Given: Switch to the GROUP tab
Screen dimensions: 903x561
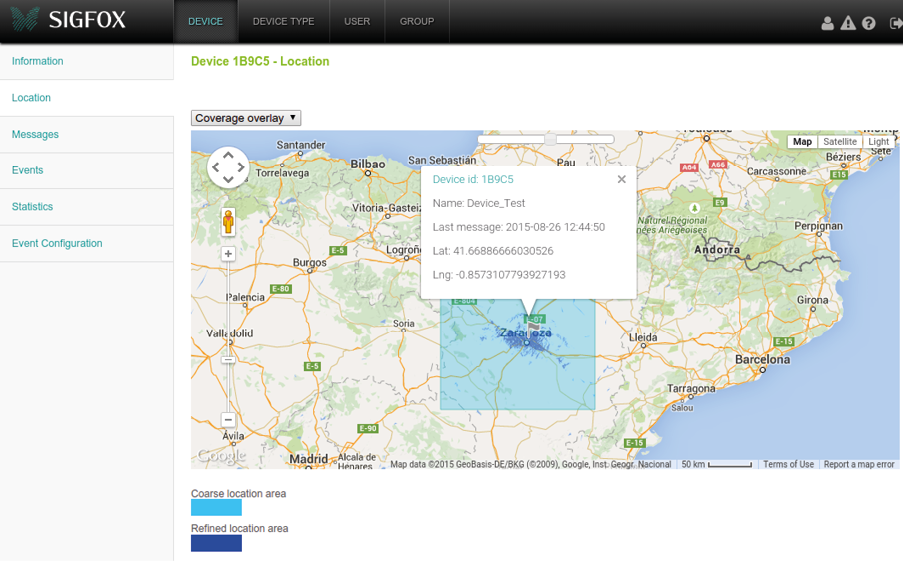Looking at the screenshot, I should pos(417,21).
